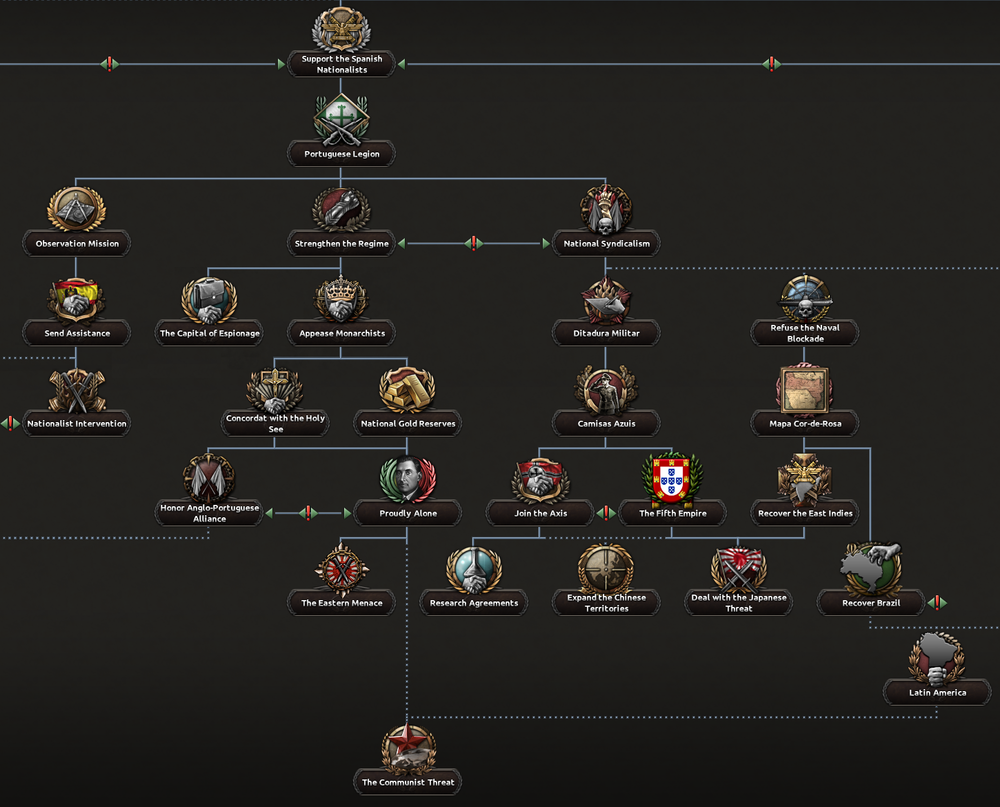Select the Support the Spanish Nationalists eagle emblem
Screen dimensions: 1000x807
coord(341,29)
